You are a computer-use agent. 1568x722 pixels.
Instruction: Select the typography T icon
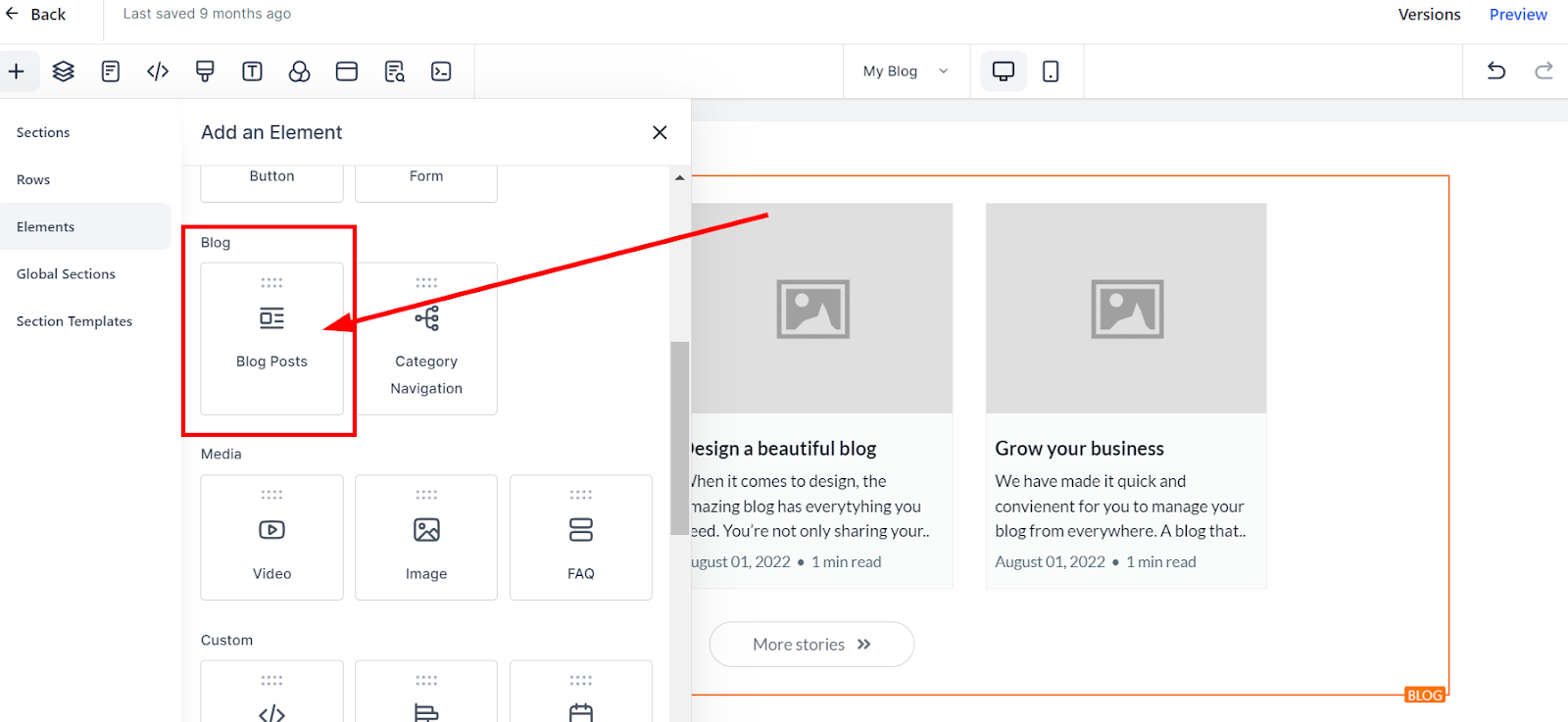click(252, 72)
